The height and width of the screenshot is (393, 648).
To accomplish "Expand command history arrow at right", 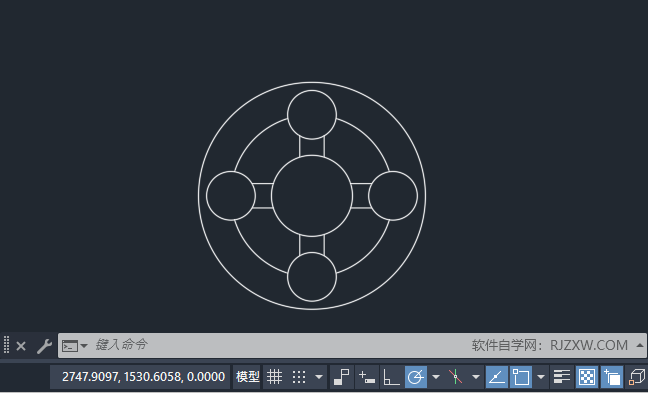I will tap(640, 345).
